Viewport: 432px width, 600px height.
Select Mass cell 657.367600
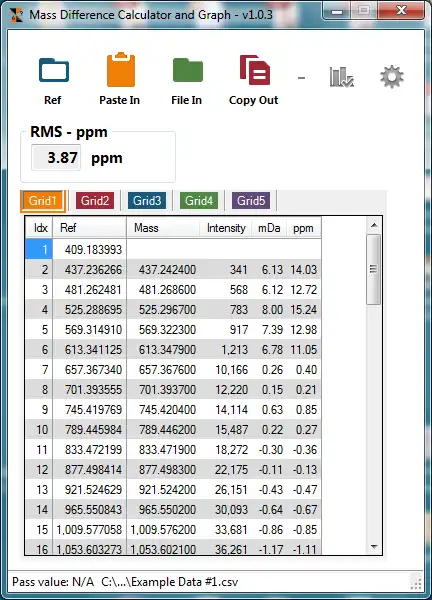163,370
